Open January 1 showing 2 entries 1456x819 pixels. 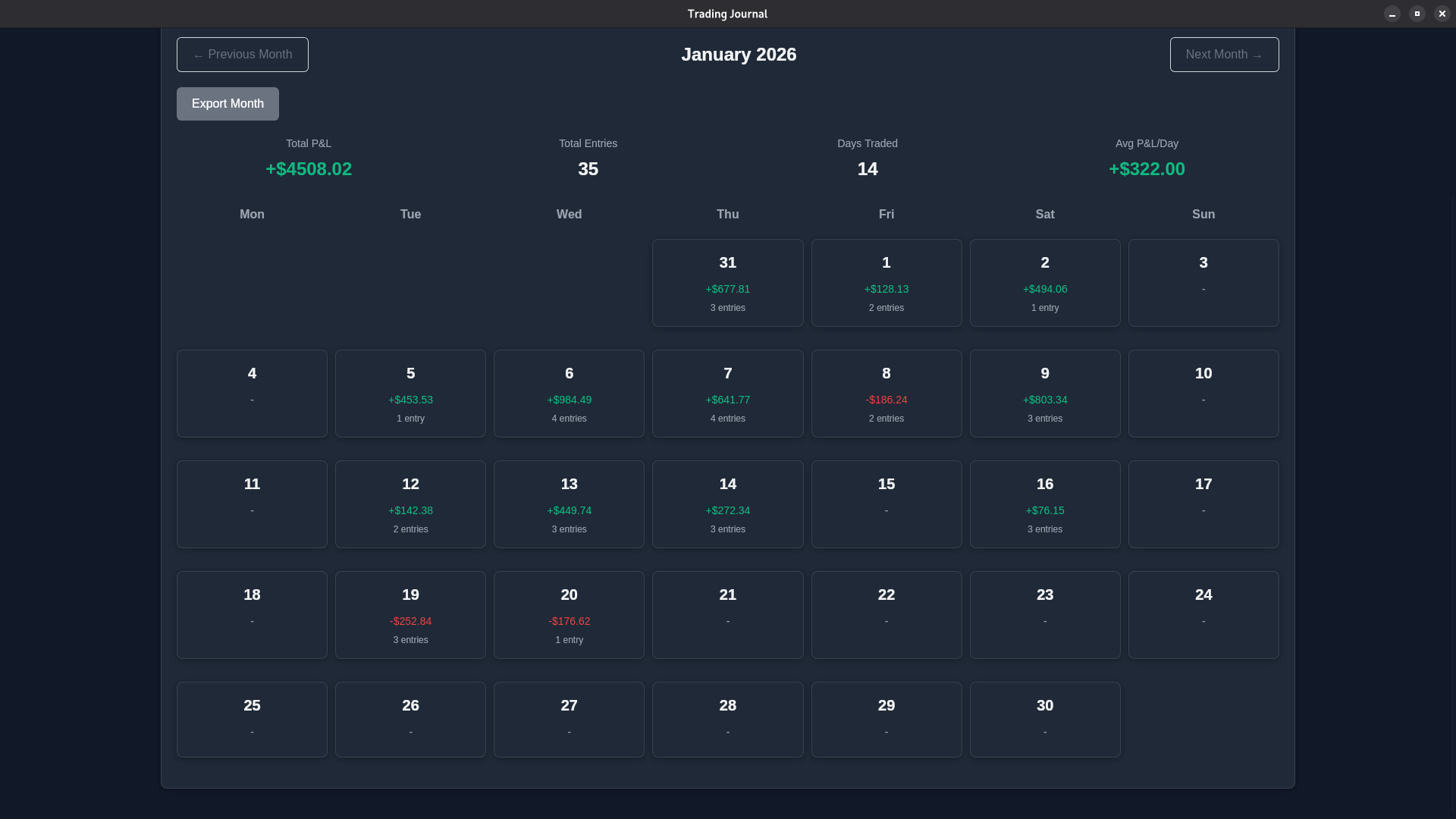coord(886,283)
